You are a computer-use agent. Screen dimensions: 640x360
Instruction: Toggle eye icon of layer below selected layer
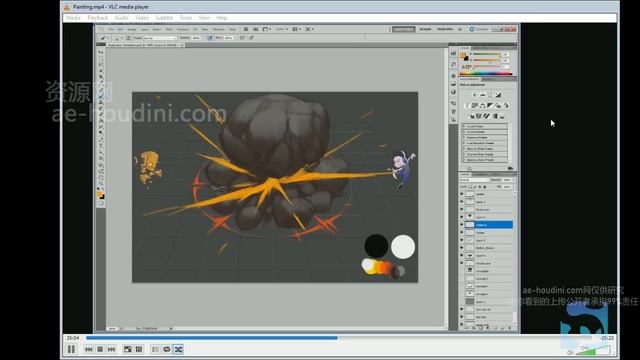(x=462, y=232)
